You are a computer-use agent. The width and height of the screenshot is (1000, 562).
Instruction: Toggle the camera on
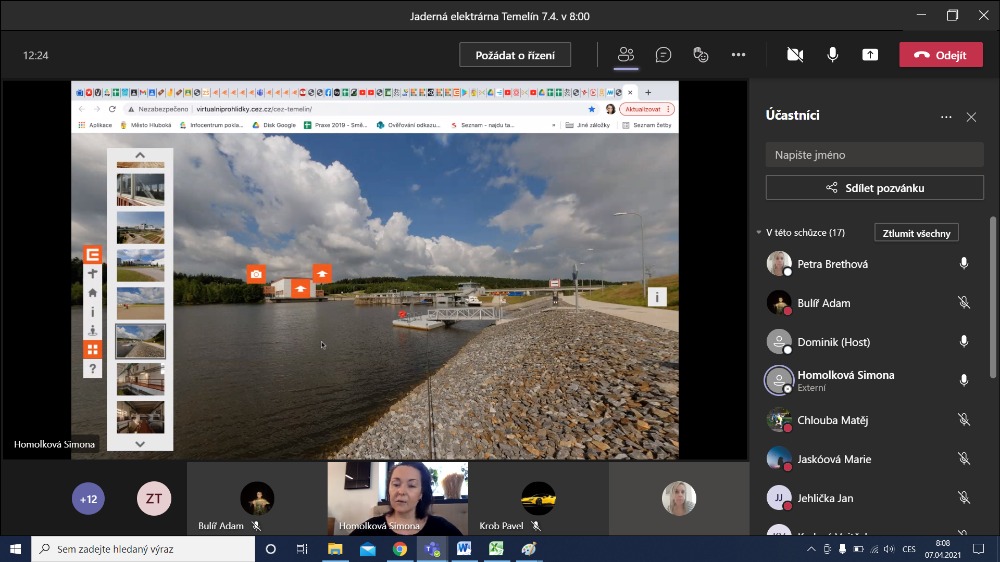795,55
